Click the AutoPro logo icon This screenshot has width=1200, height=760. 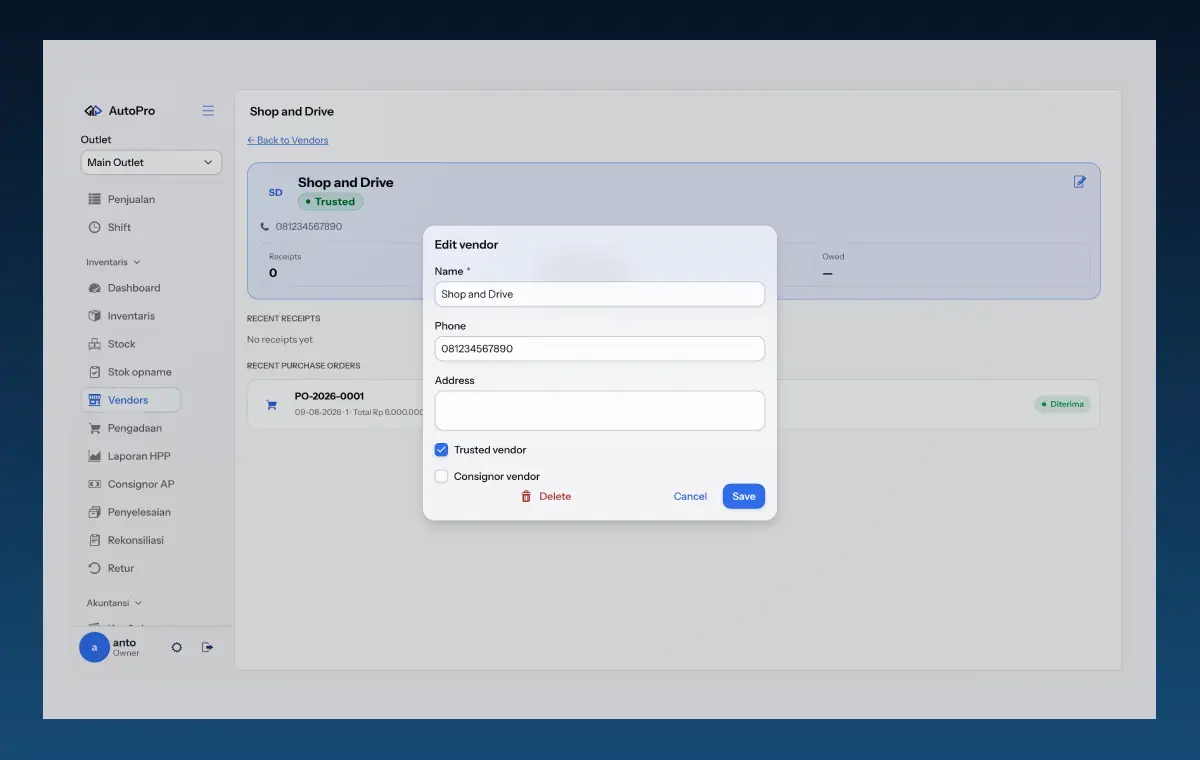tap(93, 111)
